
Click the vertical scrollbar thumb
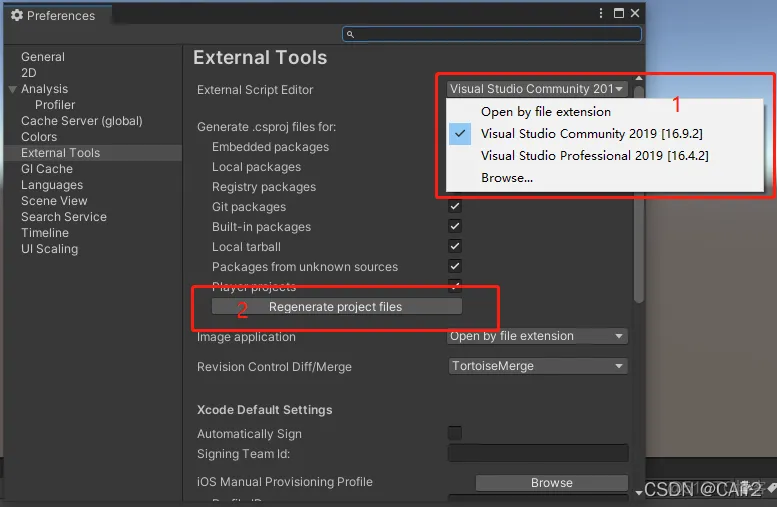point(639,194)
